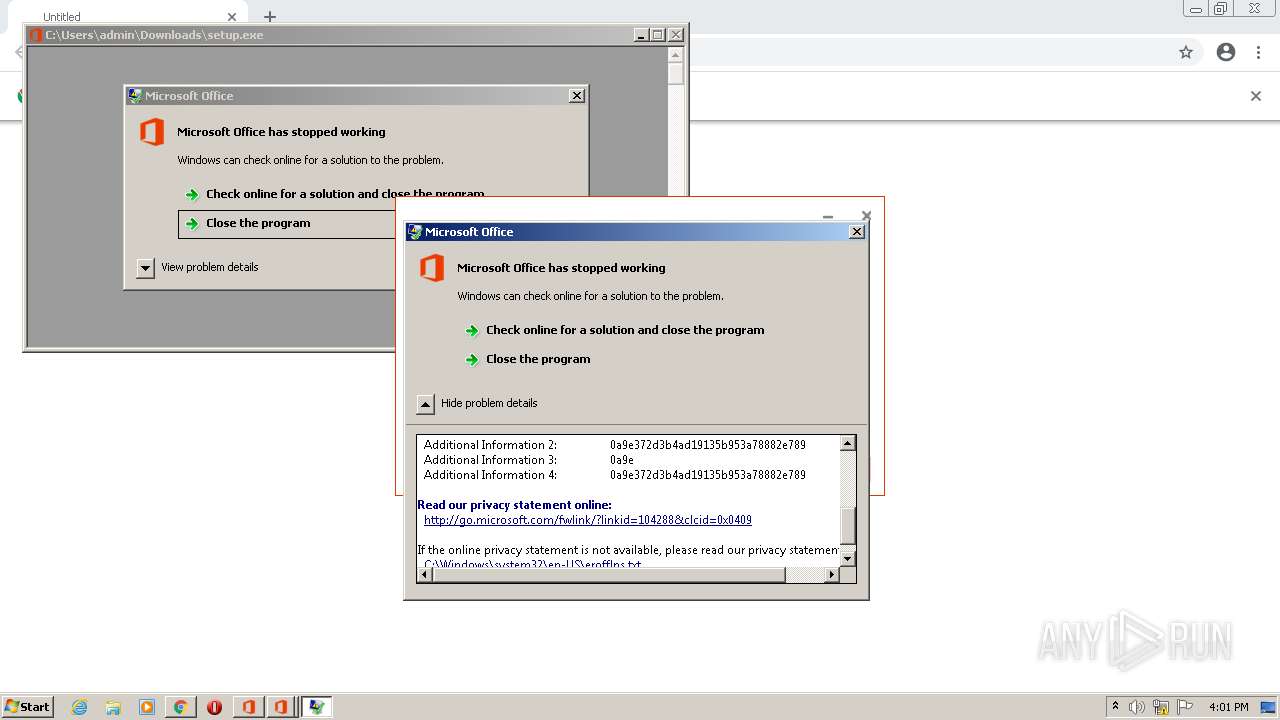Dismiss the Chrome download bar
Viewport: 1280px width, 720px height.
click(x=1256, y=96)
